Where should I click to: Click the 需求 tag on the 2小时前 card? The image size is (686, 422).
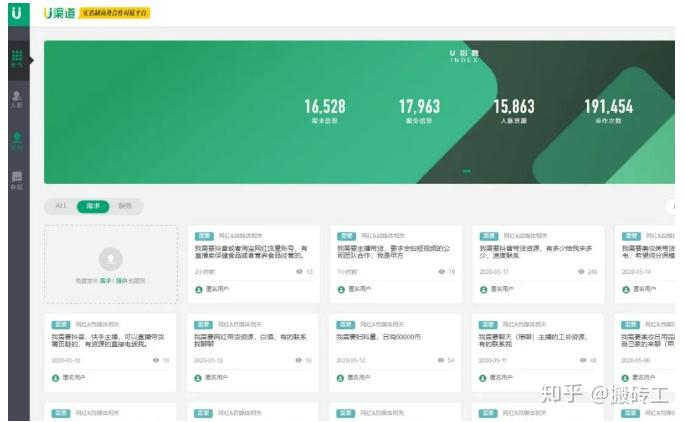tap(204, 236)
